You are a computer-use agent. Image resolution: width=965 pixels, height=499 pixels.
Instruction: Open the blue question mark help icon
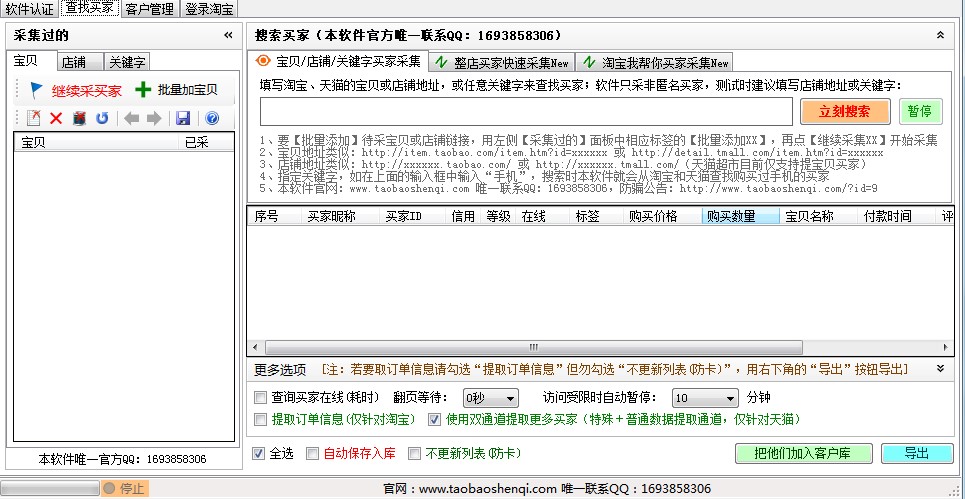[x=212, y=118]
